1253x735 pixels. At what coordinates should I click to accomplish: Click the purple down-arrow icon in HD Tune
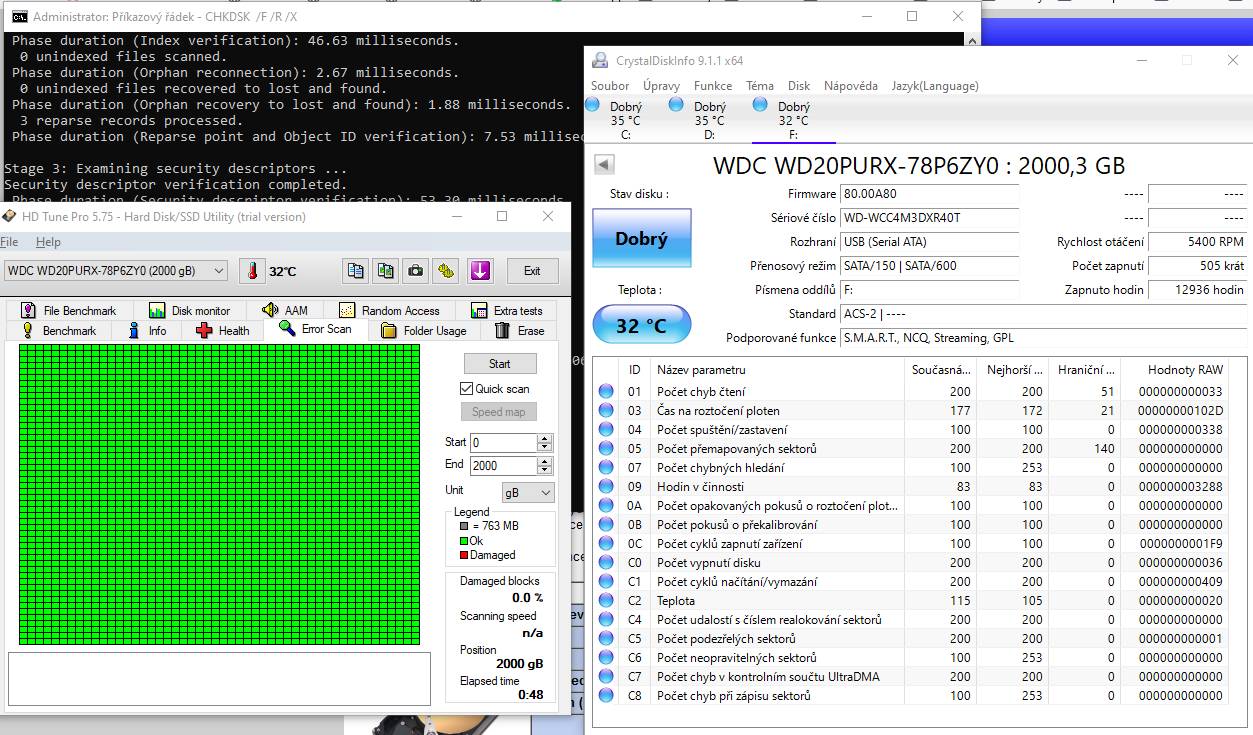[480, 270]
